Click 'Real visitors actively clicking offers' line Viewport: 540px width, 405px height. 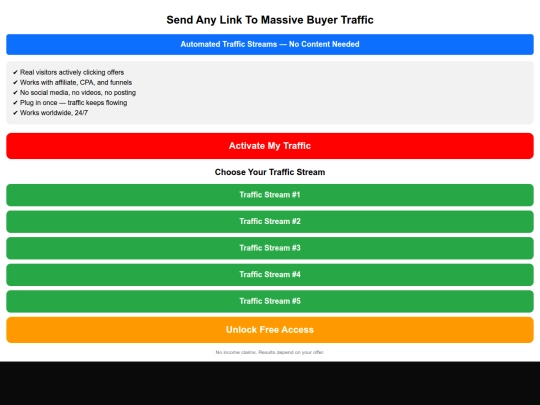pyautogui.click(x=68, y=72)
